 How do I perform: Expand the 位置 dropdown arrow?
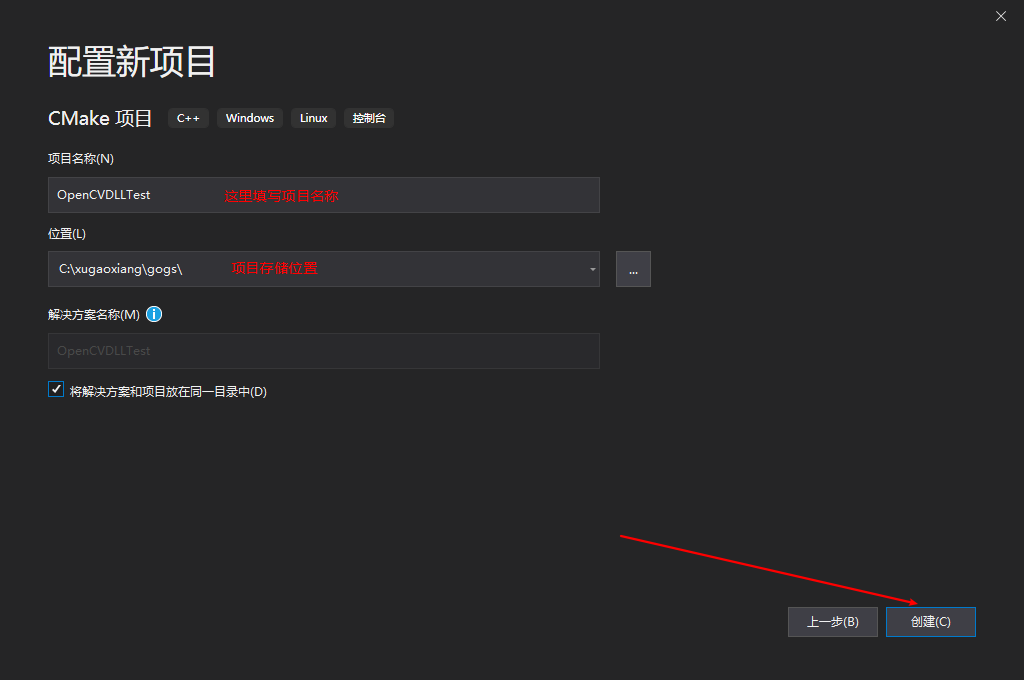(x=592, y=269)
